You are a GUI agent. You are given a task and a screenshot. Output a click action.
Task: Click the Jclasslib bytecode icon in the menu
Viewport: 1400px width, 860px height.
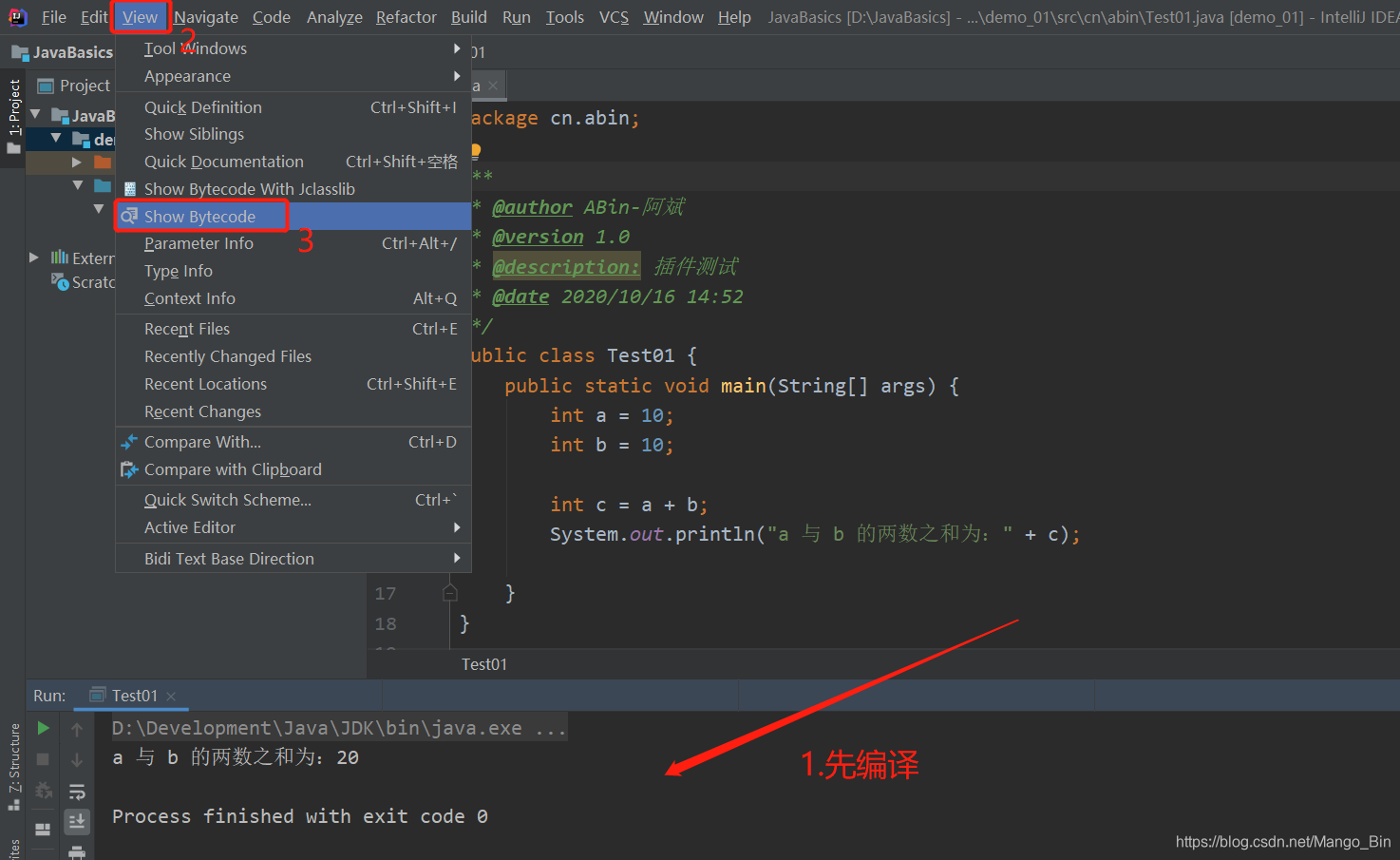click(x=130, y=189)
